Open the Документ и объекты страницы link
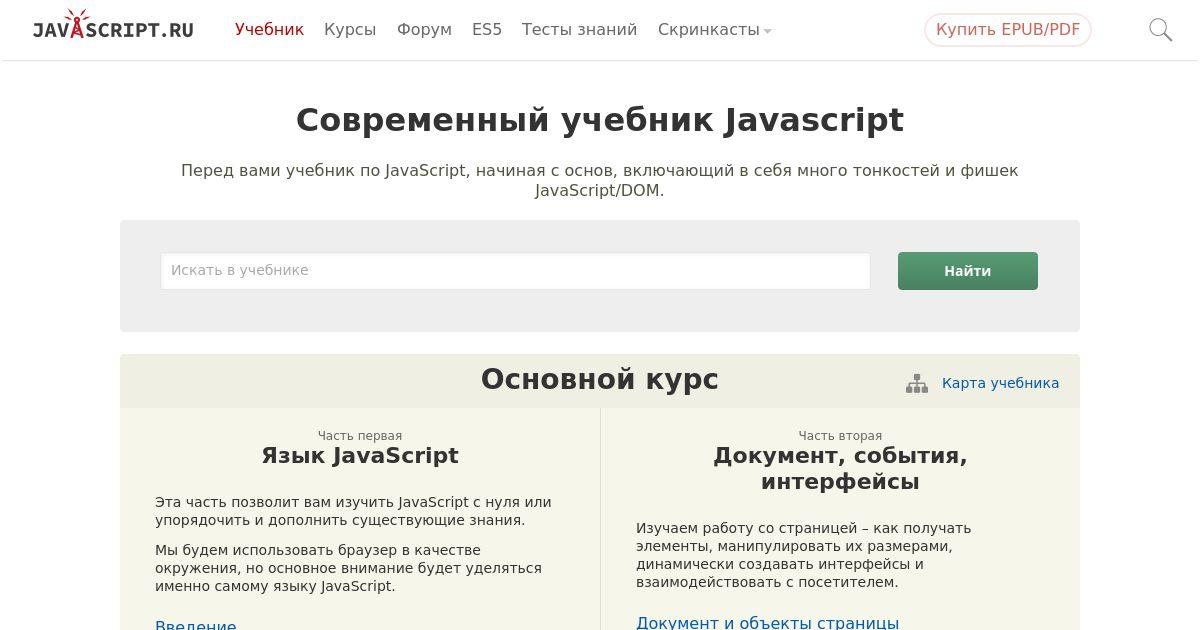The image size is (1200, 630). coord(768,623)
